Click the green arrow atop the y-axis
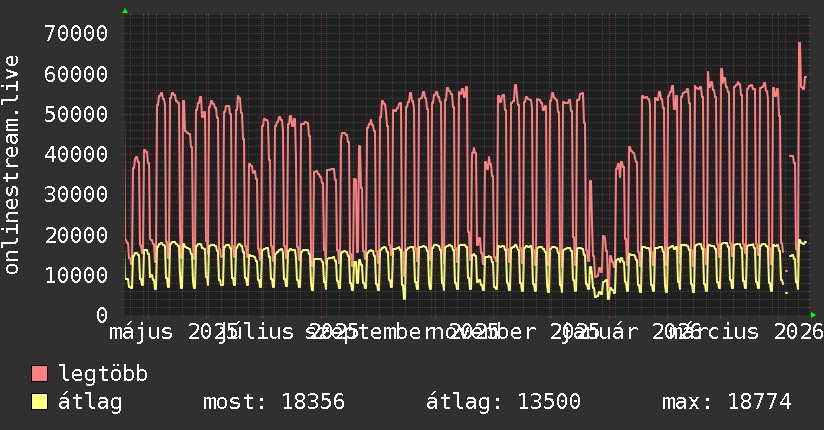 pyautogui.click(x=125, y=11)
